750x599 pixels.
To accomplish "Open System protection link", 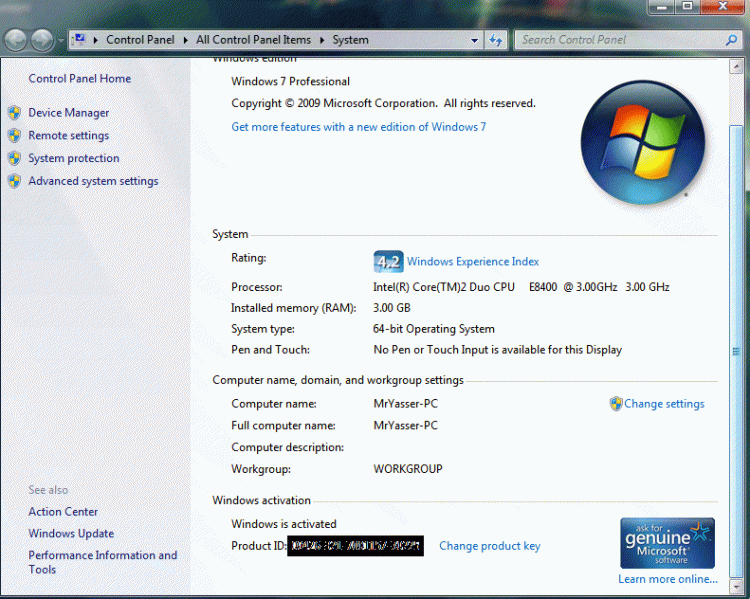I will (74, 158).
